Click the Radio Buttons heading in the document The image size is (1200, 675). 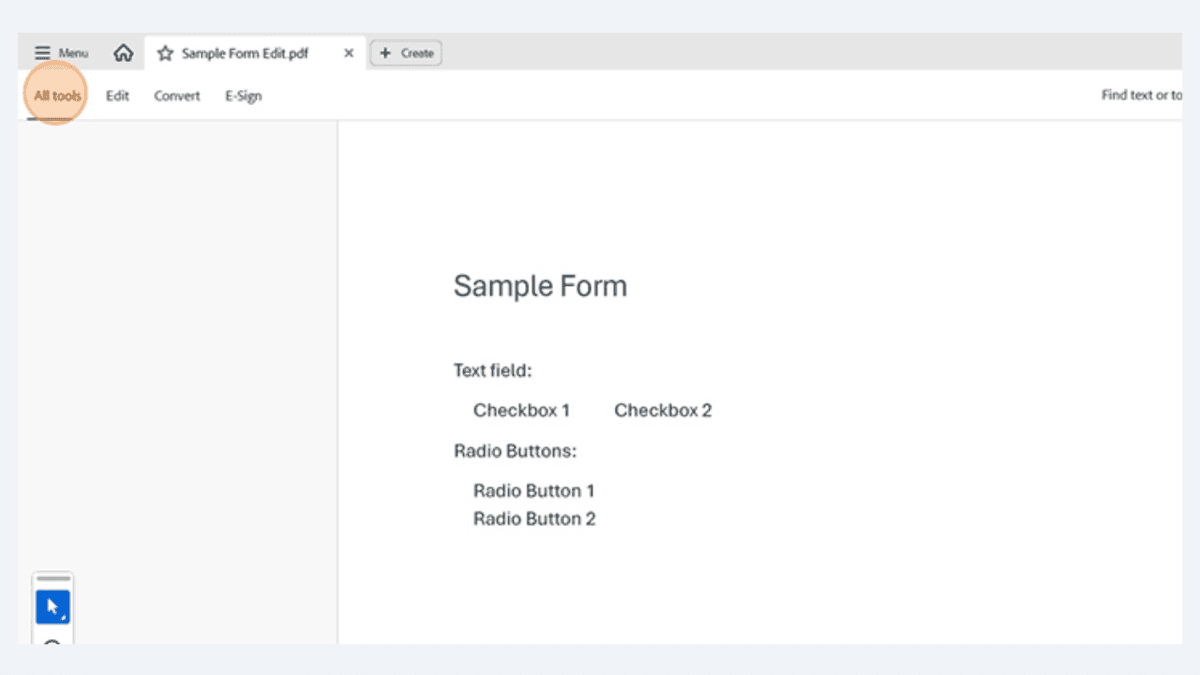(x=515, y=451)
